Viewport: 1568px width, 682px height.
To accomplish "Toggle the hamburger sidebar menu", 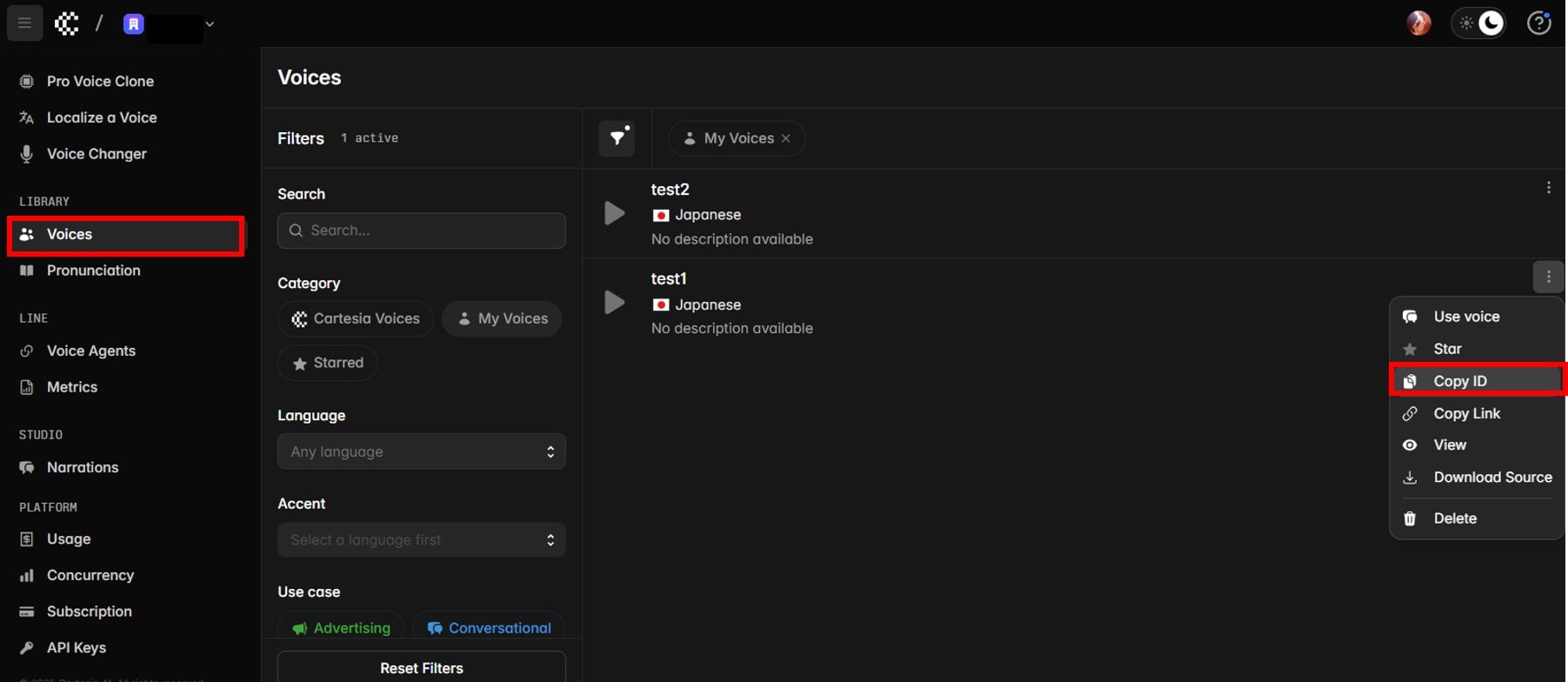I will tap(24, 23).
